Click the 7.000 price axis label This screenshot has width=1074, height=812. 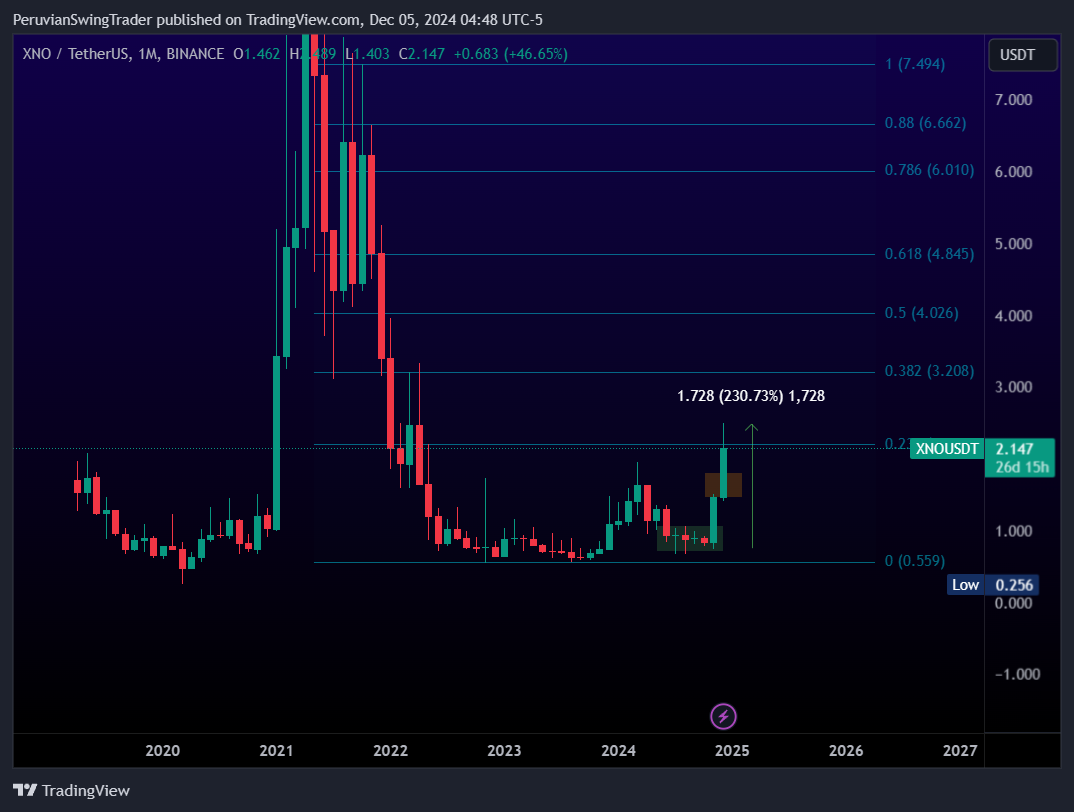(x=1013, y=100)
